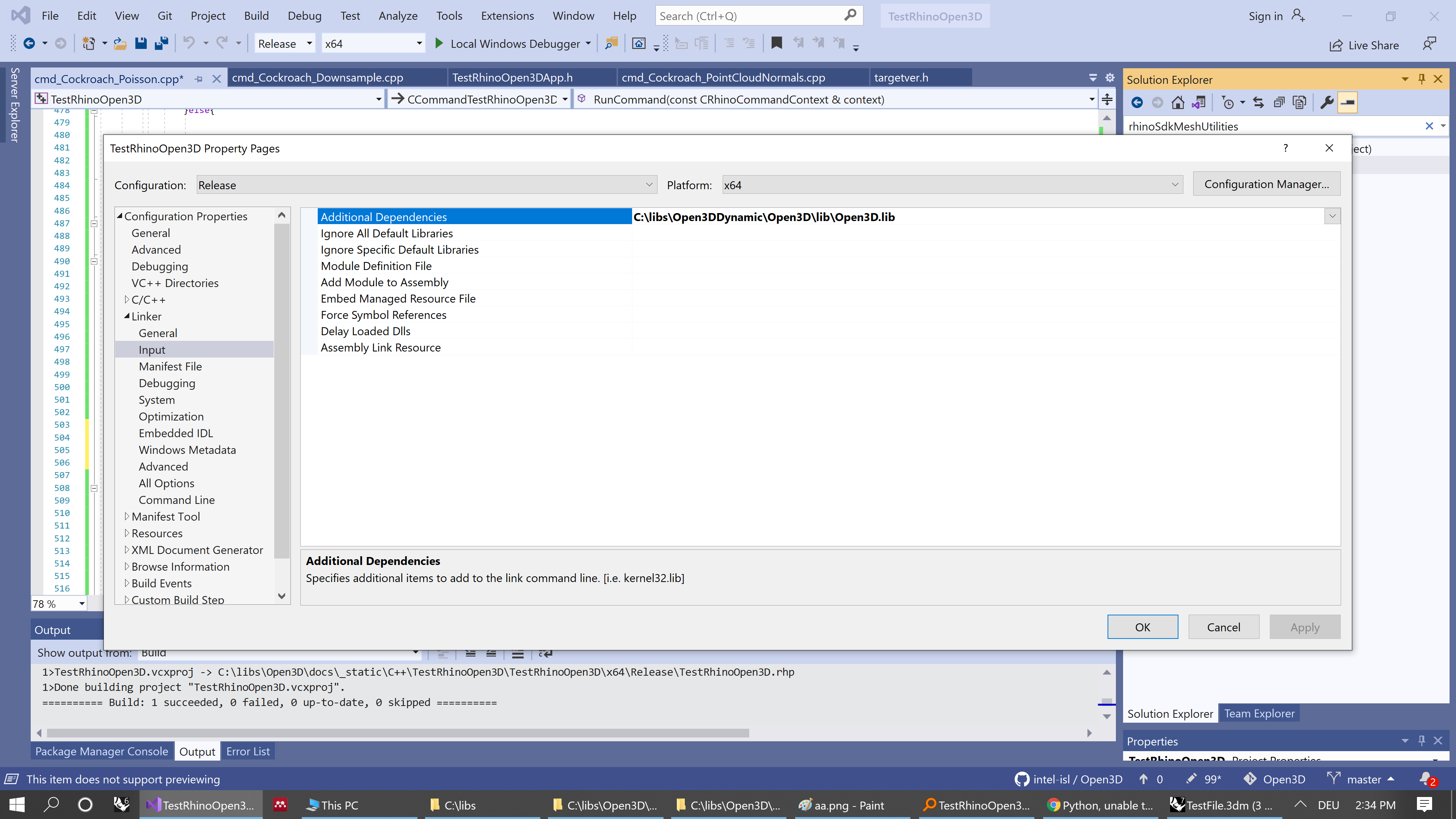Image resolution: width=1456 pixels, height=819 pixels.
Task: Expand the Manifest Tool tree node
Action: click(127, 516)
